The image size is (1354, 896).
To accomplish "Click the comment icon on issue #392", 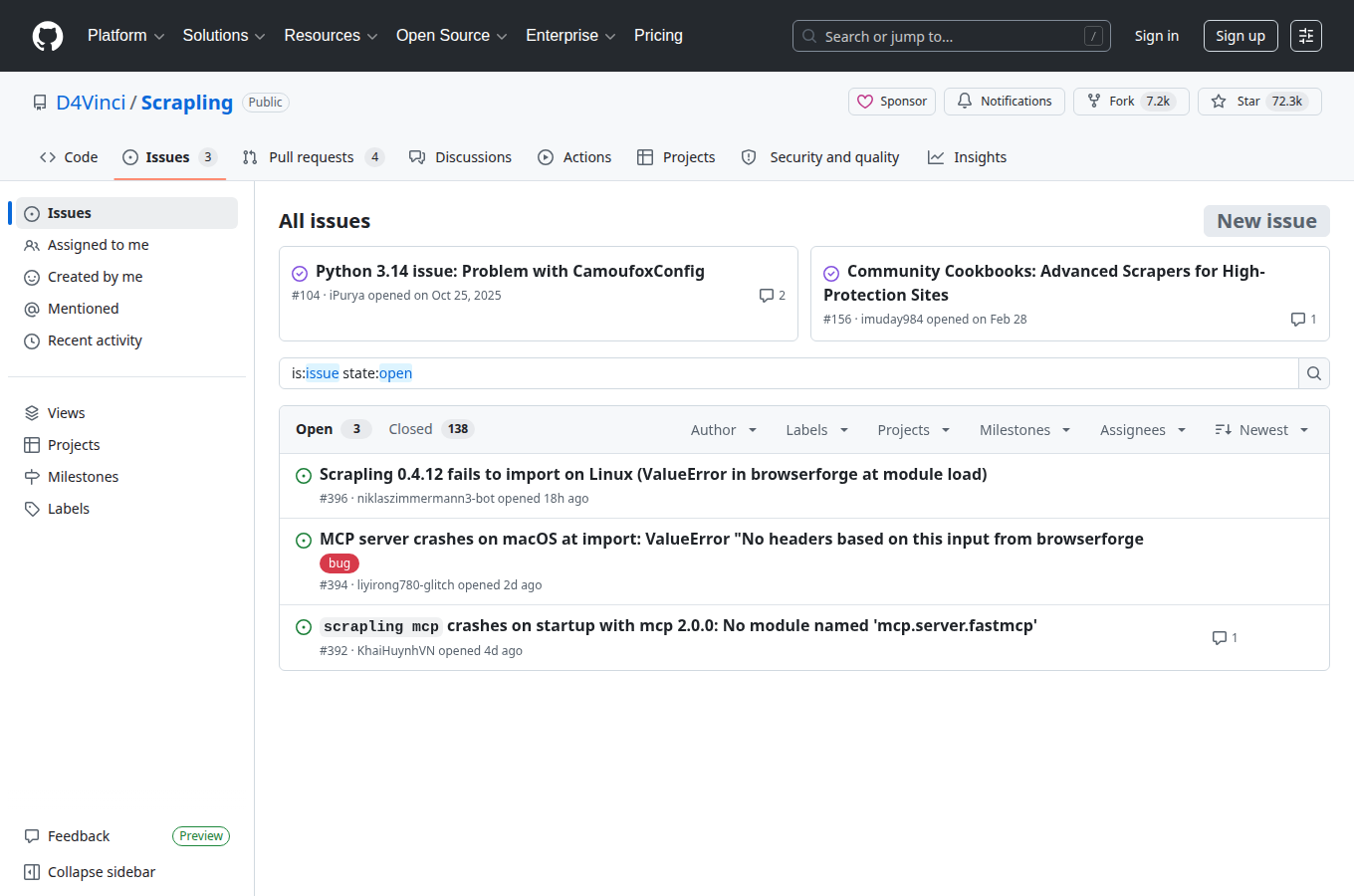I will [1219, 638].
